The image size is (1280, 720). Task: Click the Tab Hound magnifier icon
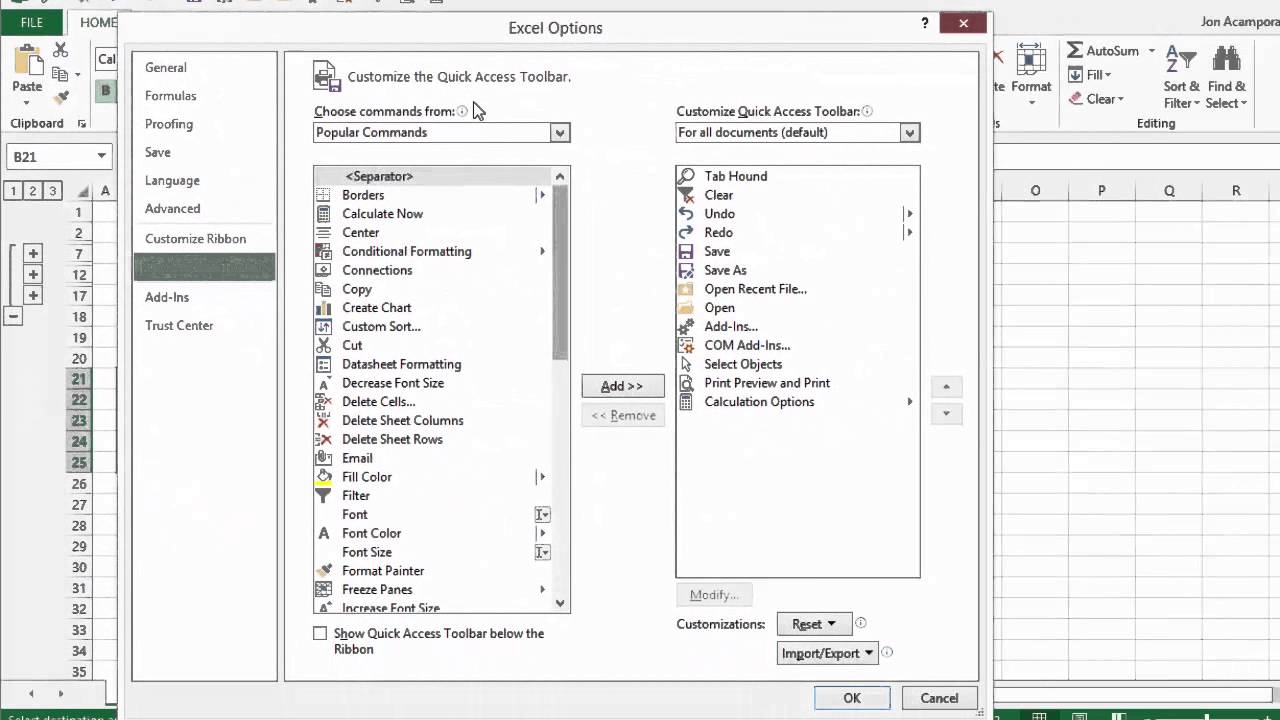(686, 176)
